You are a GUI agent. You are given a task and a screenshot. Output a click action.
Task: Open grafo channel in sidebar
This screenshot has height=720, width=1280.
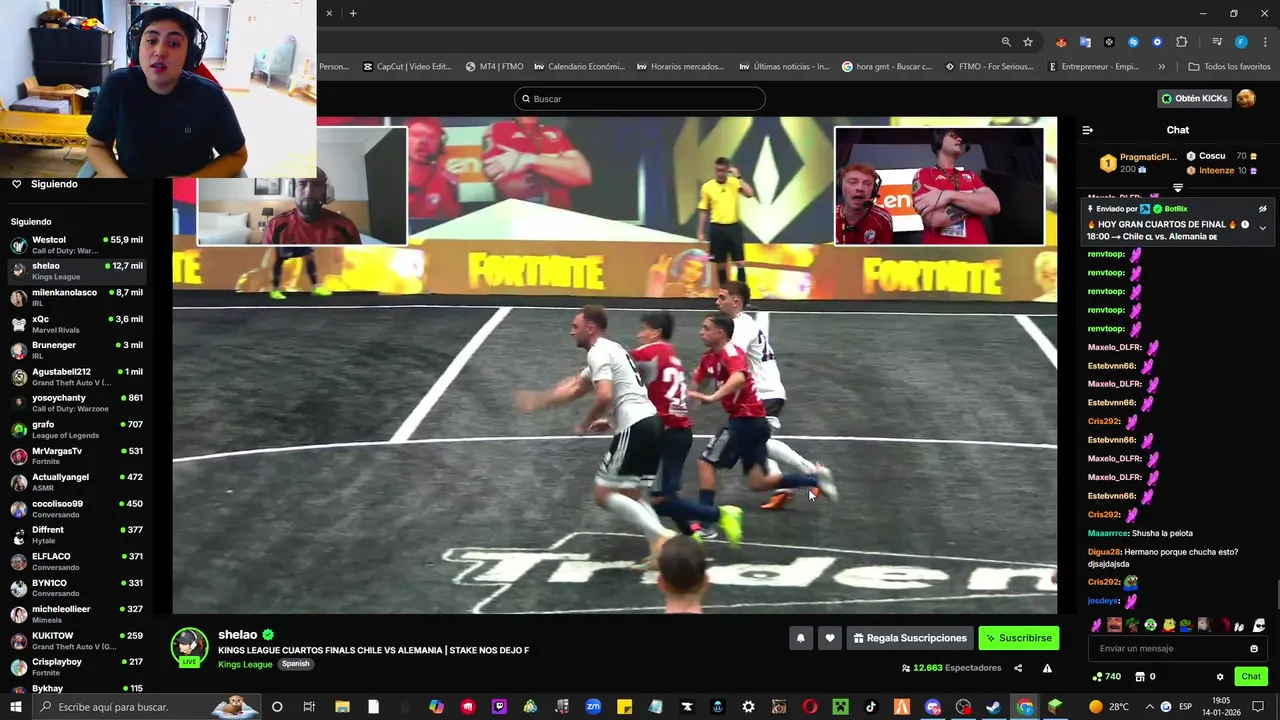pos(78,430)
